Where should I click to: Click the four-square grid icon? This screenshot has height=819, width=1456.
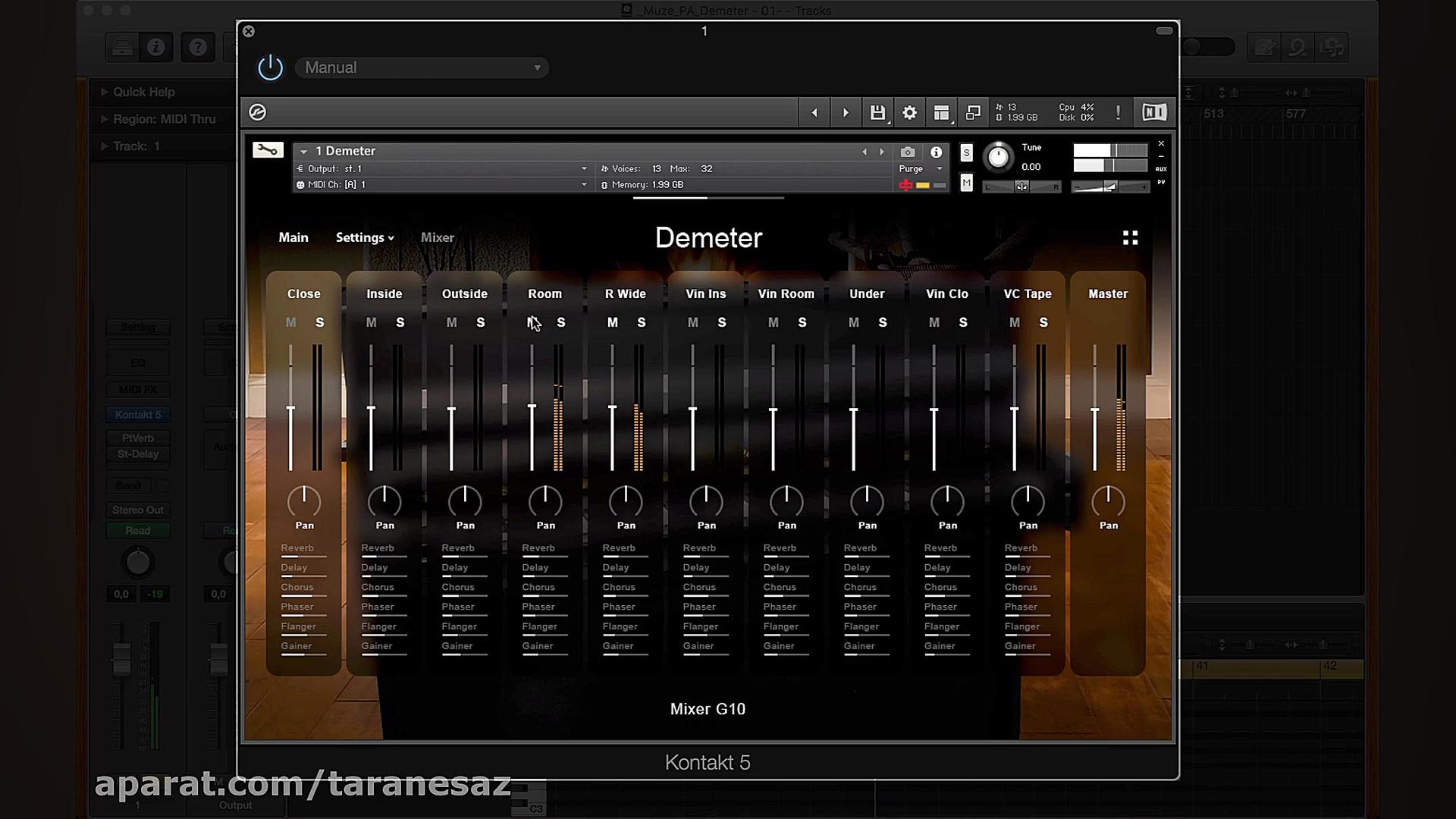coord(1130,238)
